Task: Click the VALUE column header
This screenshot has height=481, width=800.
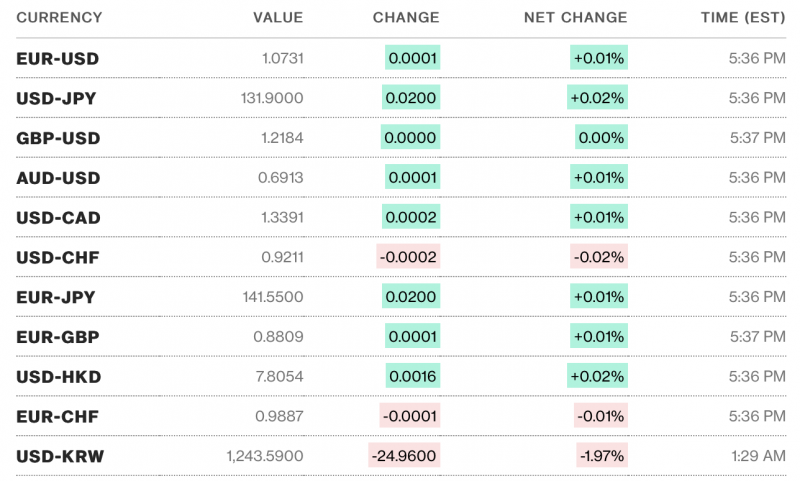Action: 278,18
